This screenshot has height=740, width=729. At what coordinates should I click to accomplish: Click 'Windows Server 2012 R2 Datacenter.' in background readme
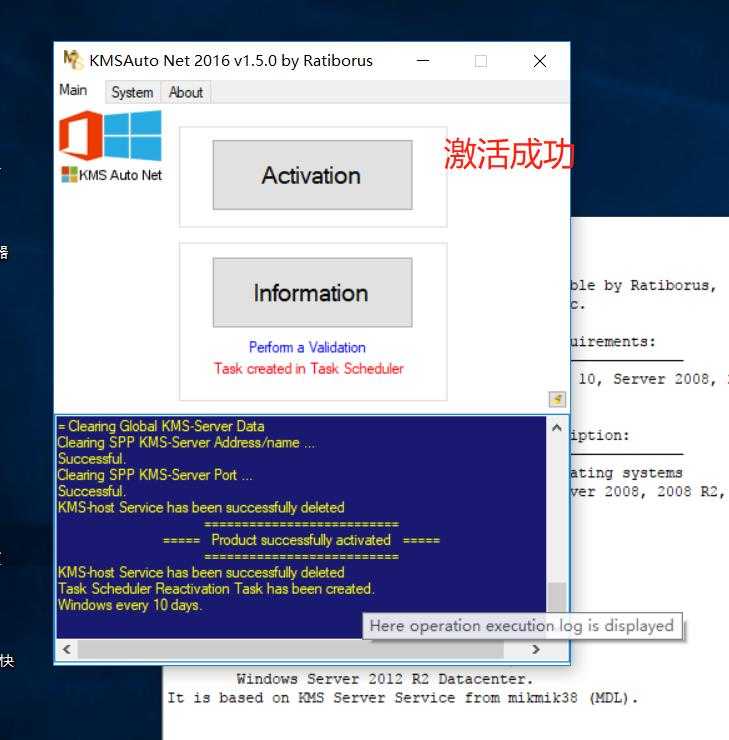[385, 679]
